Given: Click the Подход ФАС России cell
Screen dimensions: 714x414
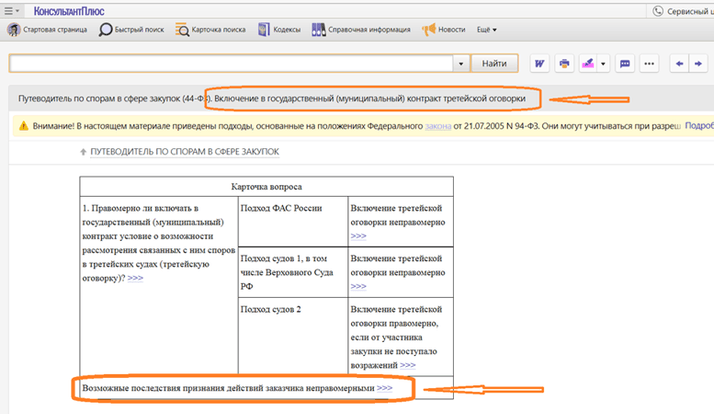Looking at the screenshot, I should click(x=293, y=222).
